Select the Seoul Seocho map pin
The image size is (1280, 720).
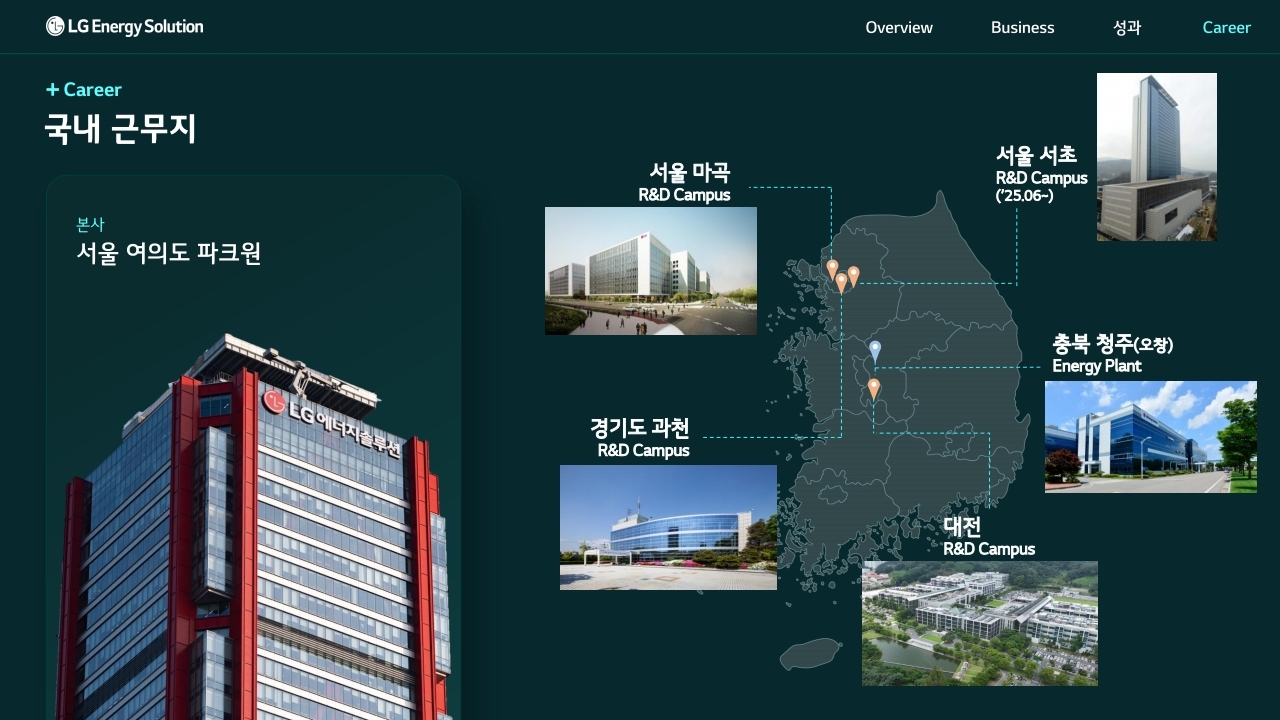[x=854, y=275]
